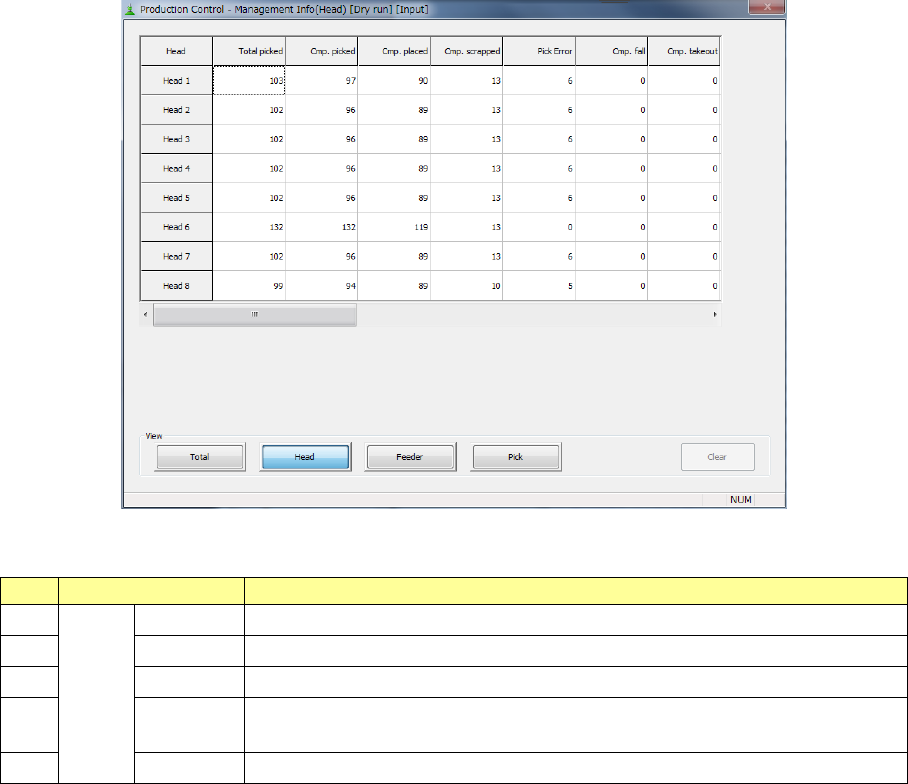The image size is (908, 784).
Task: Click Head 8 Pick Error cell 5
Action: [x=539, y=286]
